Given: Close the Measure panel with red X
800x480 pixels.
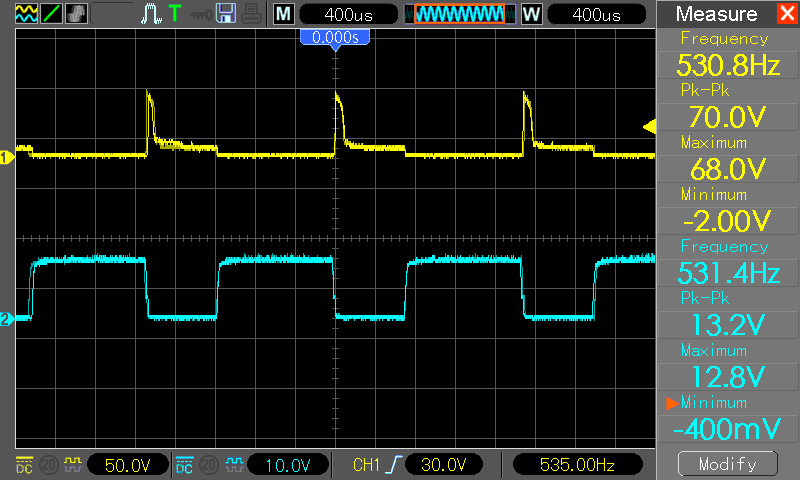Looking at the screenshot, I should pos(787,13).
